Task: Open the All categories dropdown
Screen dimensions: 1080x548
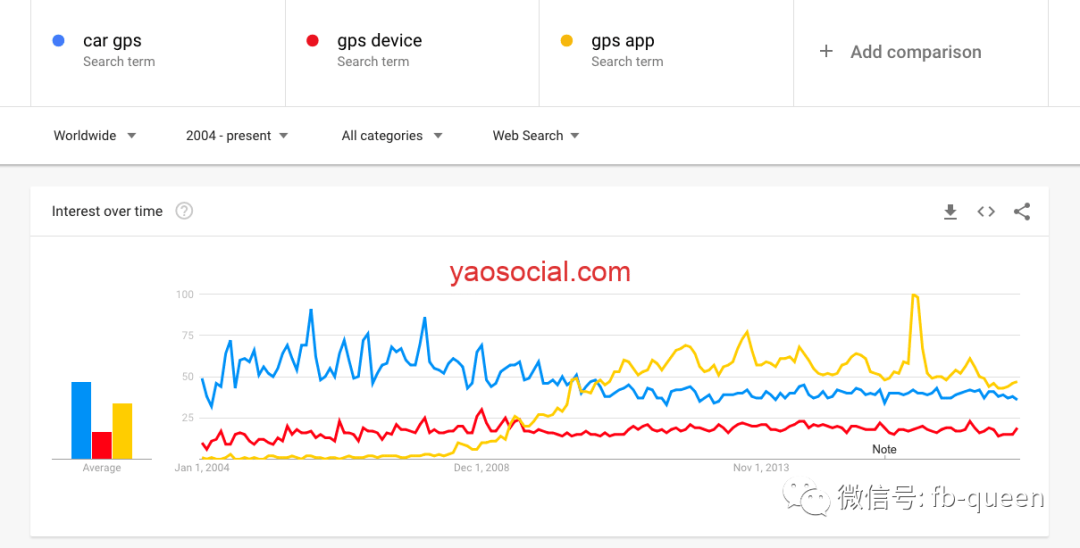Action: click(392, 136)
